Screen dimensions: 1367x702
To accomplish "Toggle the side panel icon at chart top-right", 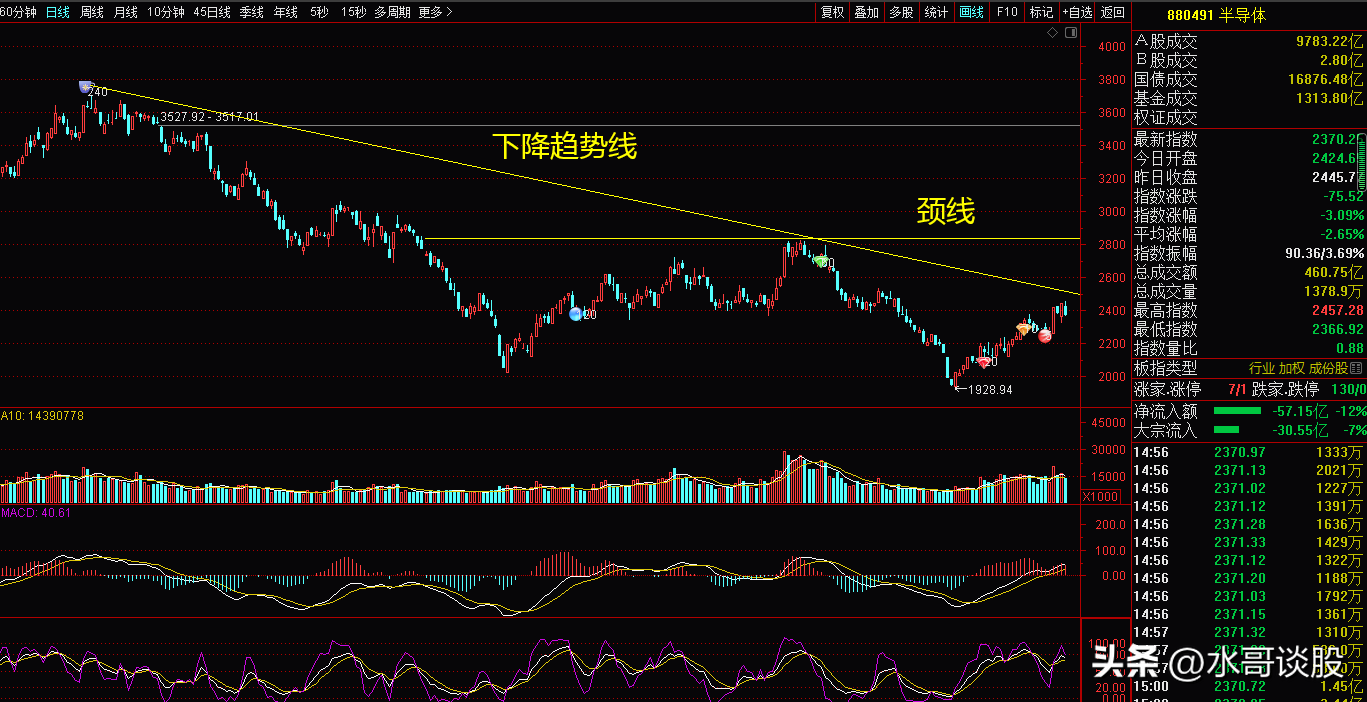I will point(1070,33).
